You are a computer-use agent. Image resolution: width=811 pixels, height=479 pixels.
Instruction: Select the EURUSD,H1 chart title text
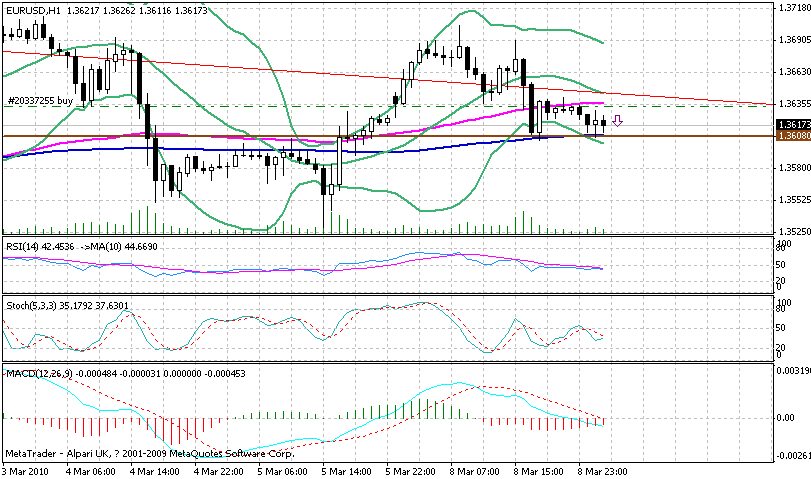[x=33, y=10]
